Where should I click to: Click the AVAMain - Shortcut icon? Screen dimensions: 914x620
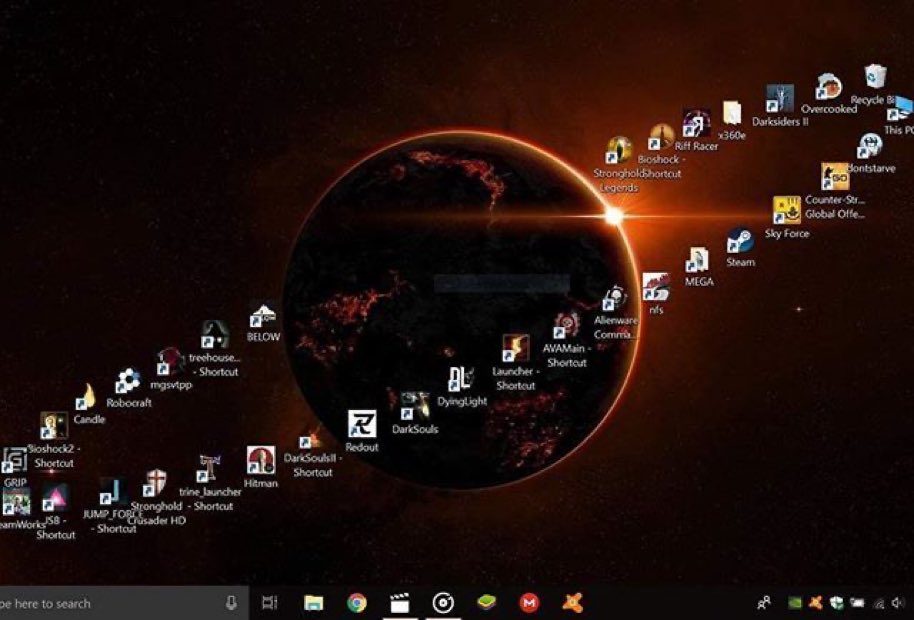click(x=566, y=325)
